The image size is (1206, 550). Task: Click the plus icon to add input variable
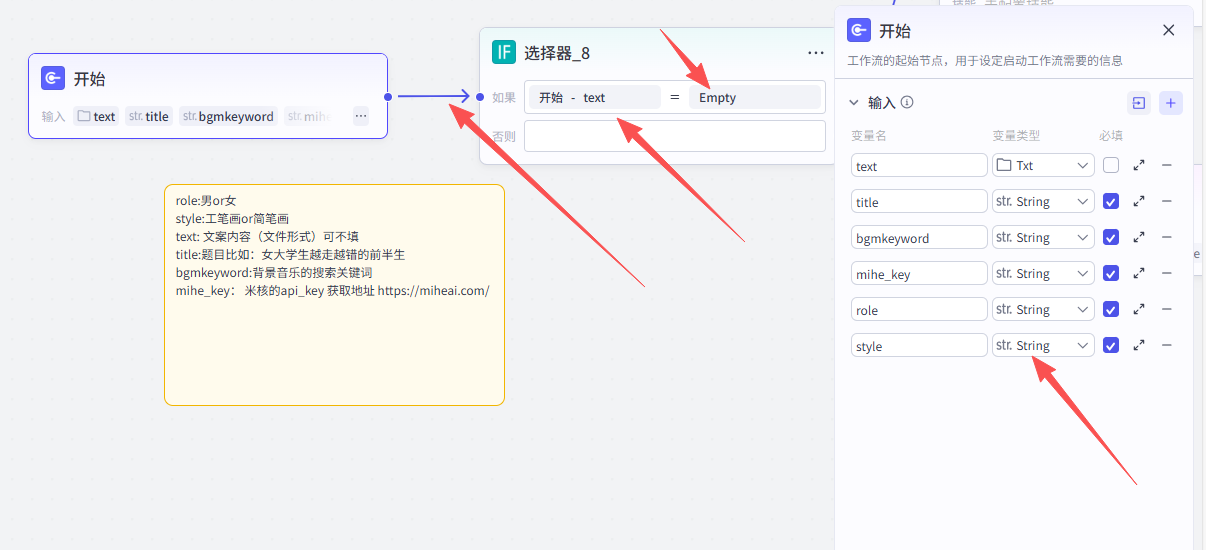point(1171,102)
